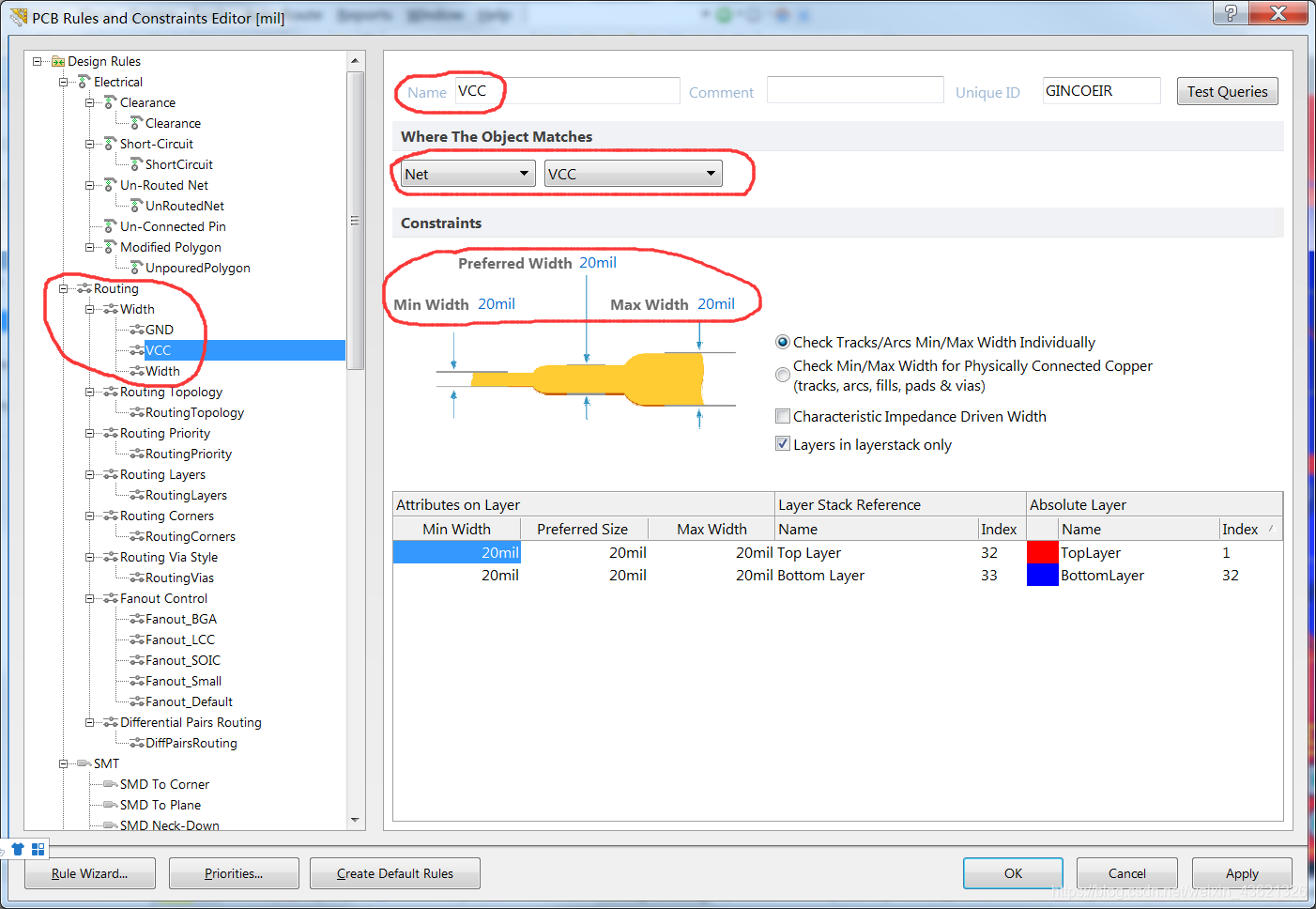Screen dimensions: 1316x909
Task: Click the Fanout_BGA rule icon
Action: coord(137,620)
